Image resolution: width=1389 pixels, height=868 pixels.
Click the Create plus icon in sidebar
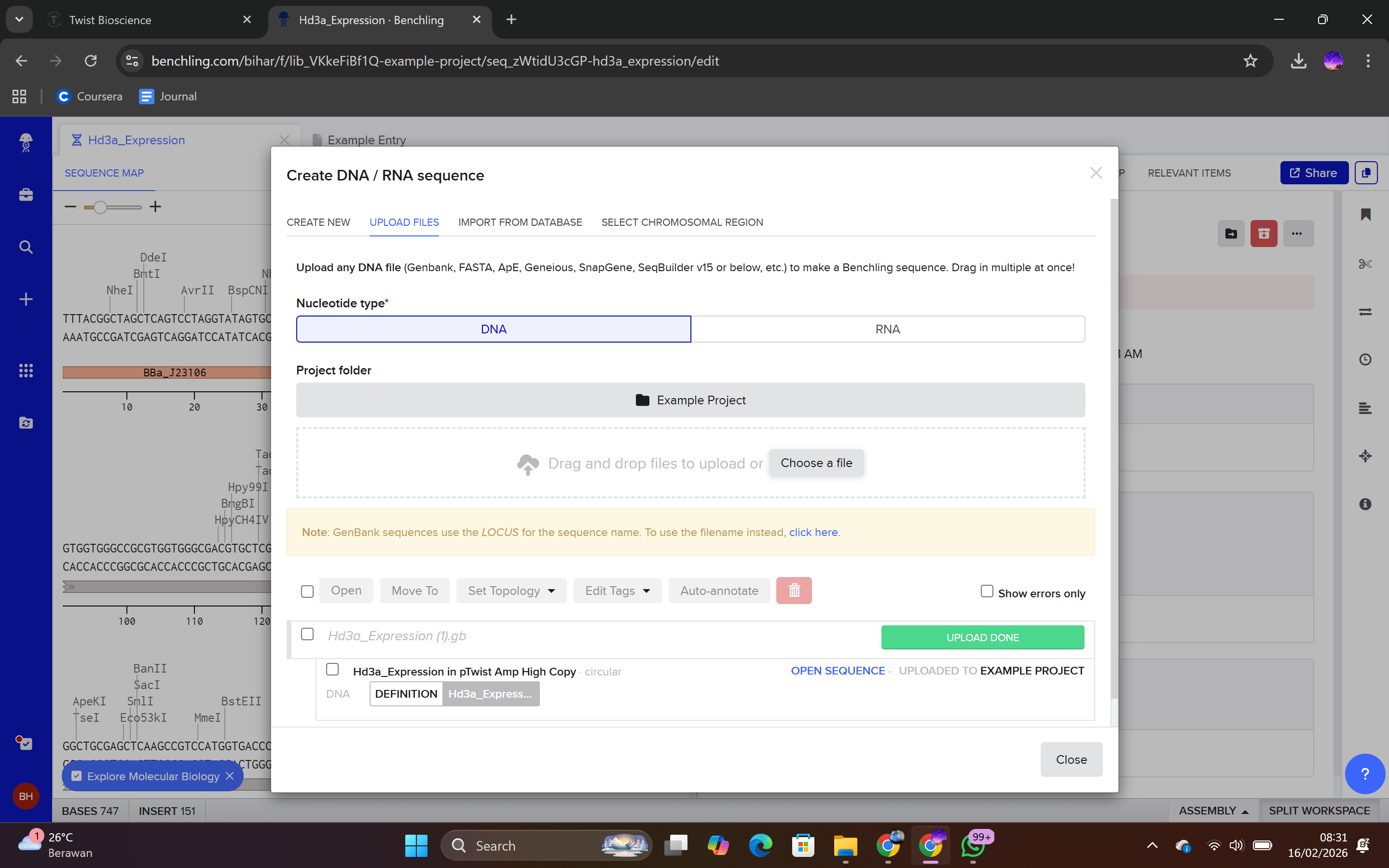click(x=26, y=299)
